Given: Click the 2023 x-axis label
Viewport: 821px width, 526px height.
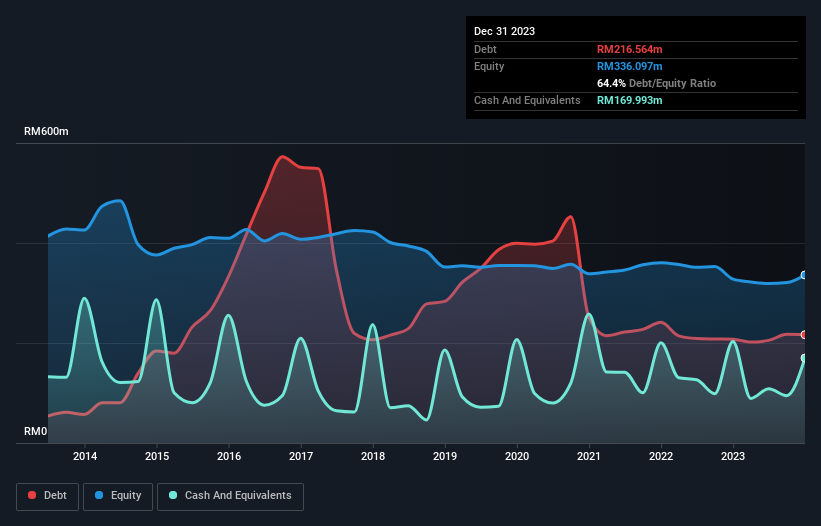Looking at the screenshot, I should 733,456.
